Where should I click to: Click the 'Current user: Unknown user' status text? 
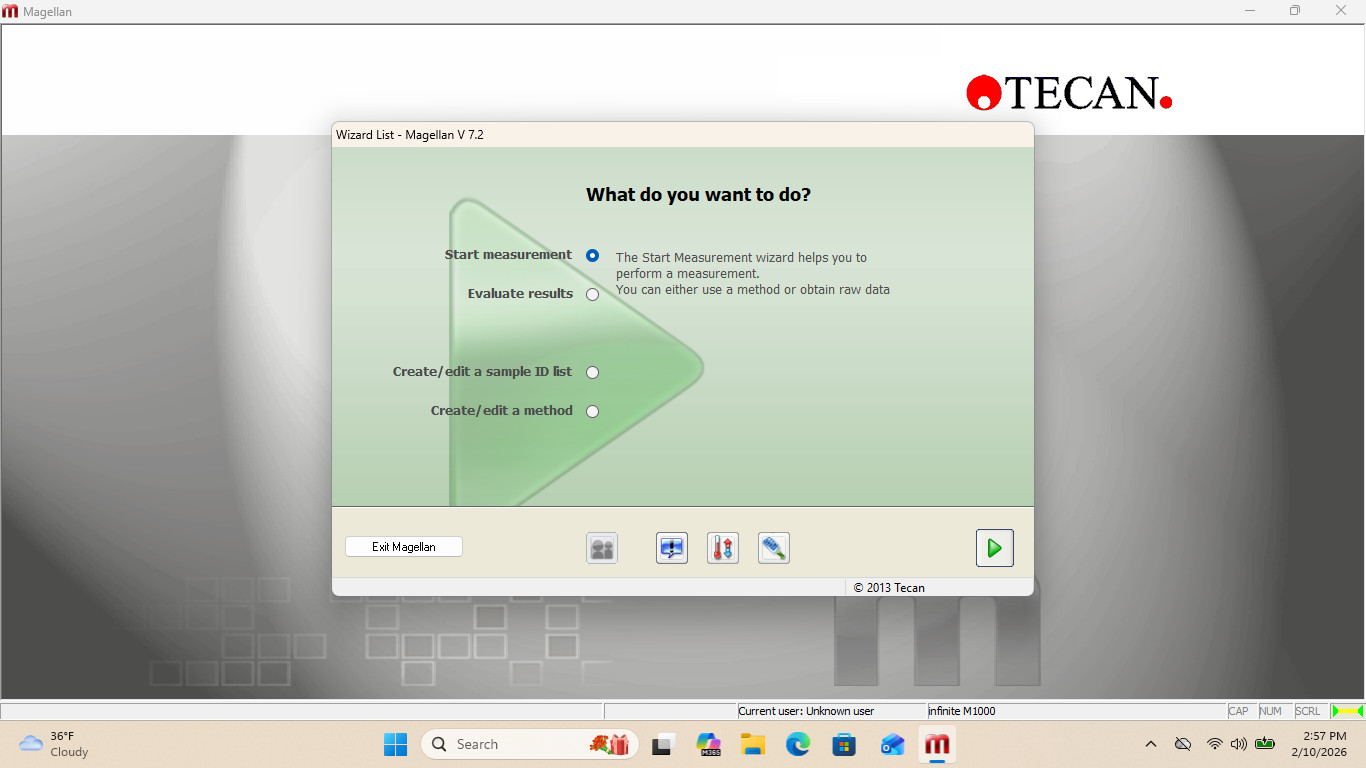point(806,711)
